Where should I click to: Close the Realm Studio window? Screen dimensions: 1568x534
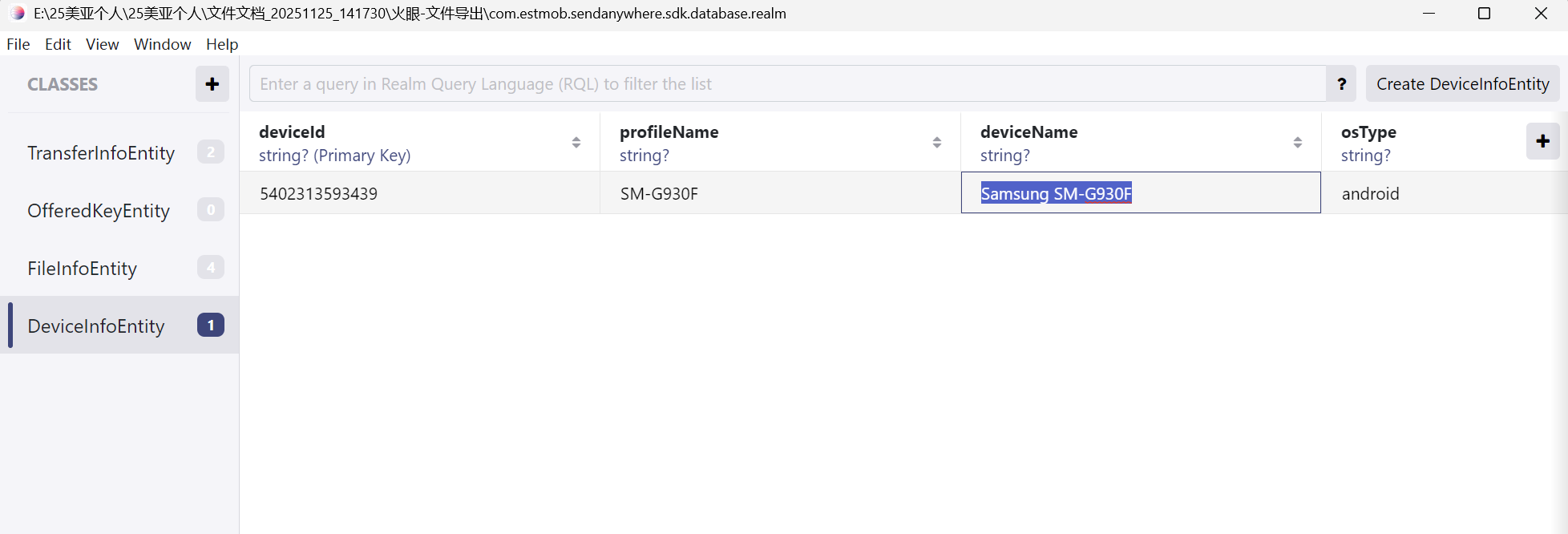coord(1541,14)
